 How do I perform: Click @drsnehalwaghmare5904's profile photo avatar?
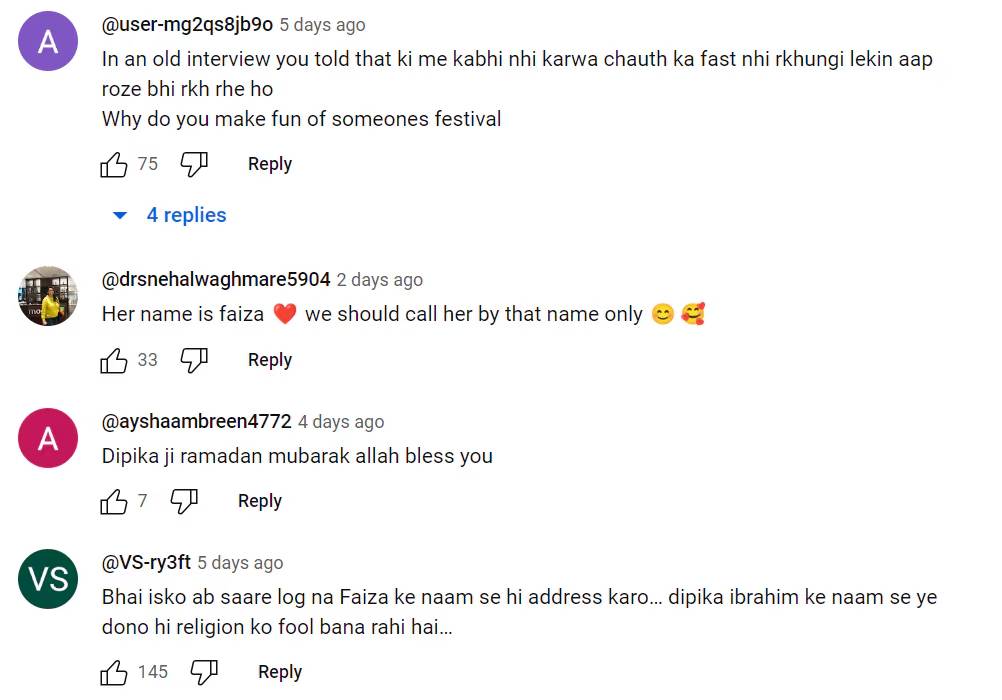click(48, 296)
